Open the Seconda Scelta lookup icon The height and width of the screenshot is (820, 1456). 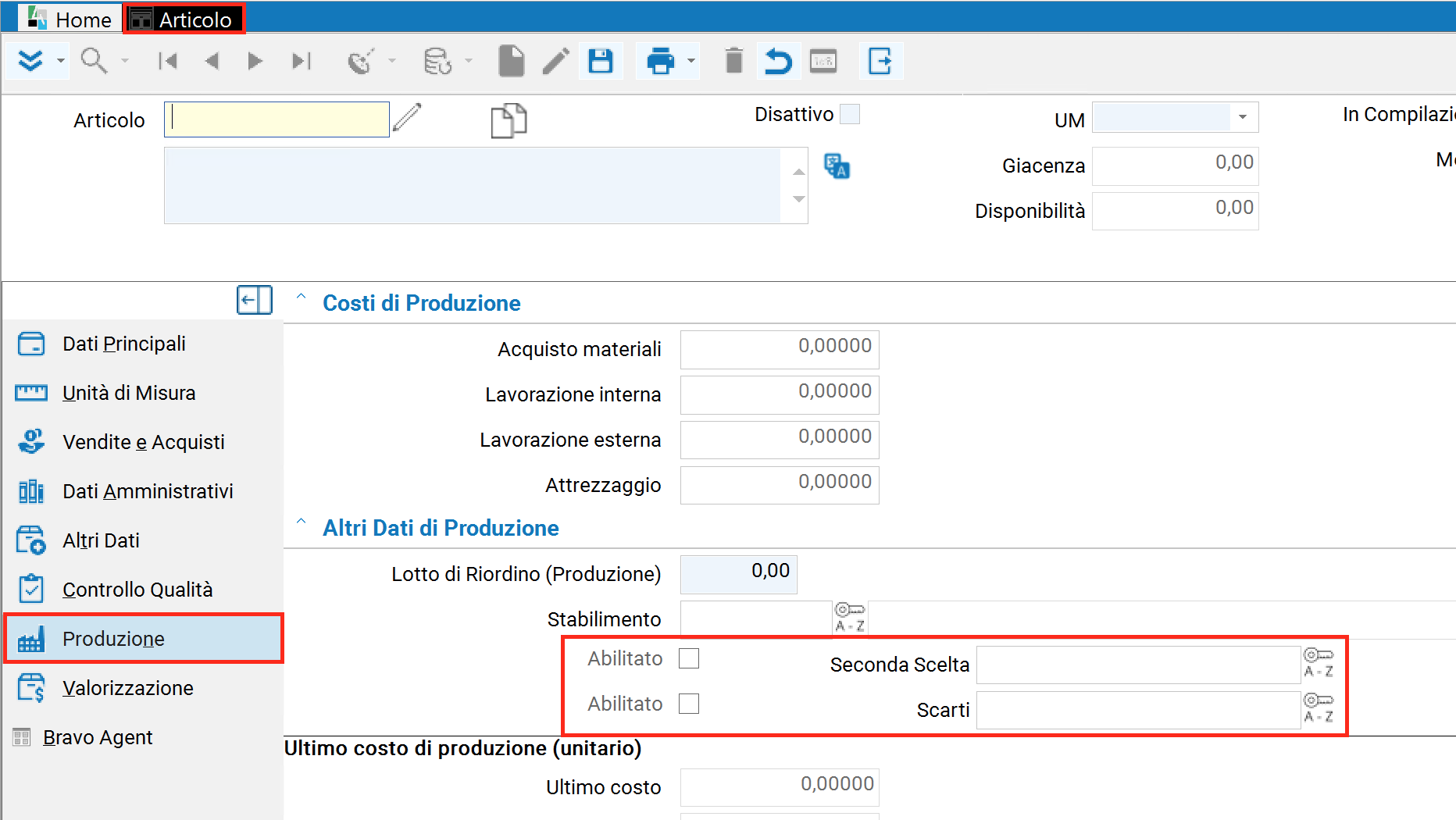(1319, 663)
